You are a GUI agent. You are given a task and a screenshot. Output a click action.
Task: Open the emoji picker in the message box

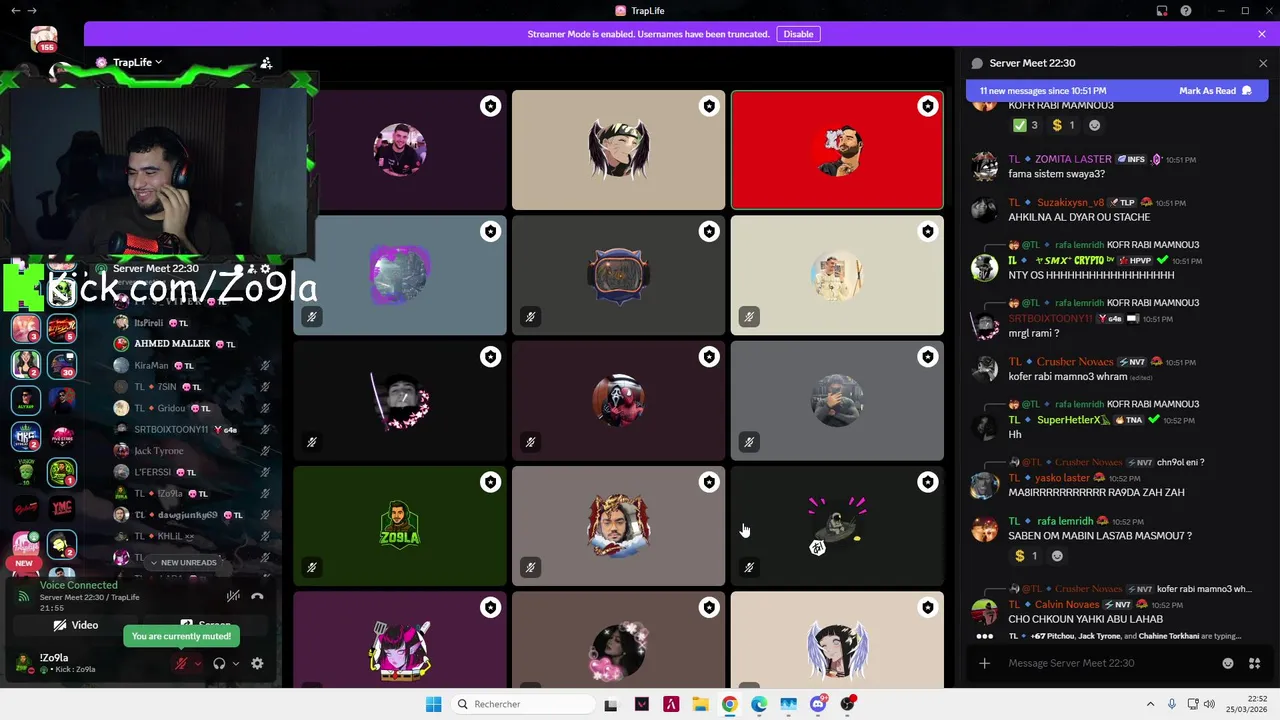click(1228, 663)
